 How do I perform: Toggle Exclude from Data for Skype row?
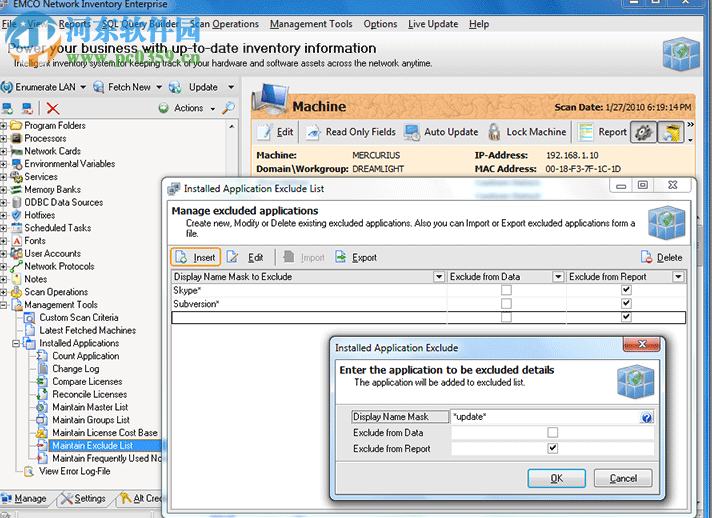click(506, 290)
